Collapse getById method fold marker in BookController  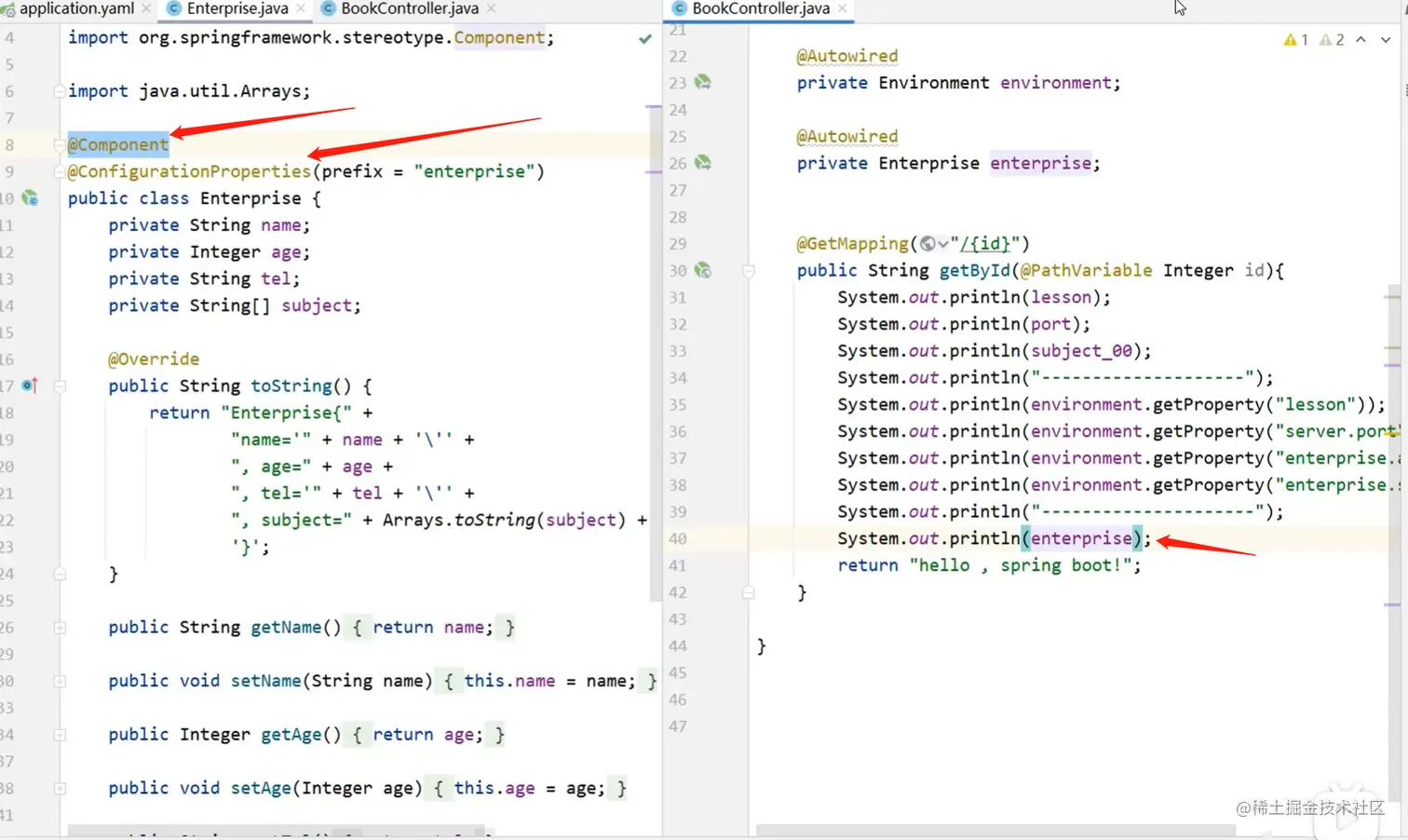748,271
